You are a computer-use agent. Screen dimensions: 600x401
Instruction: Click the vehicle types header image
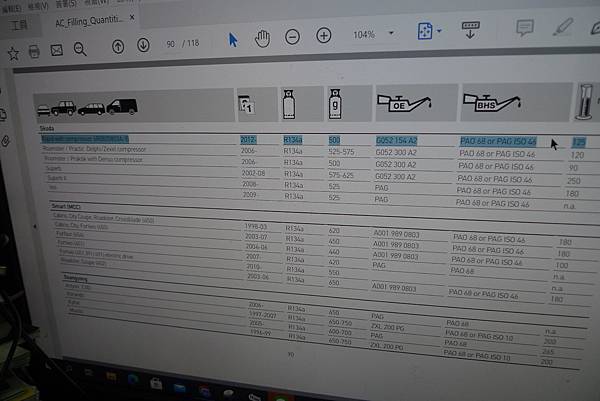pos(87,107)
